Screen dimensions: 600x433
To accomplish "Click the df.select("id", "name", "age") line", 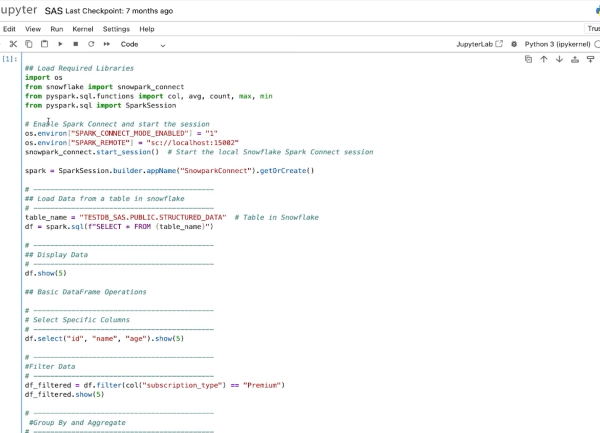I will [104, 339].
